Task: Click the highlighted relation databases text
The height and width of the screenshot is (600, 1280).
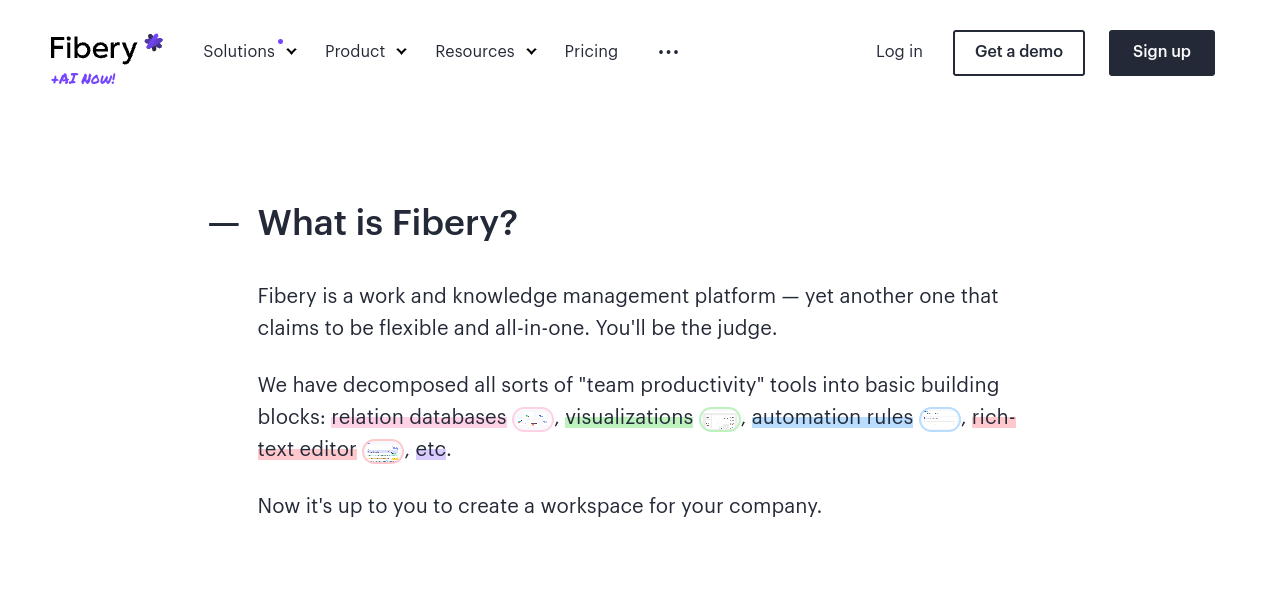Action: point(419,418)
